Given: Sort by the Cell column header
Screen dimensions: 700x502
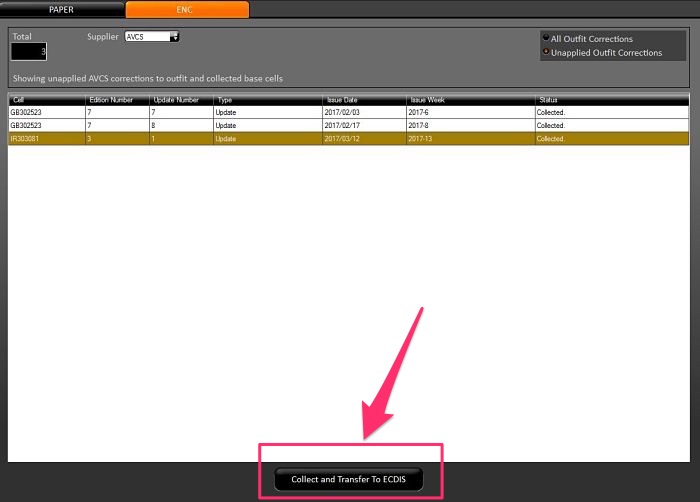Looking at the screenshot, I should pos(45,100).
